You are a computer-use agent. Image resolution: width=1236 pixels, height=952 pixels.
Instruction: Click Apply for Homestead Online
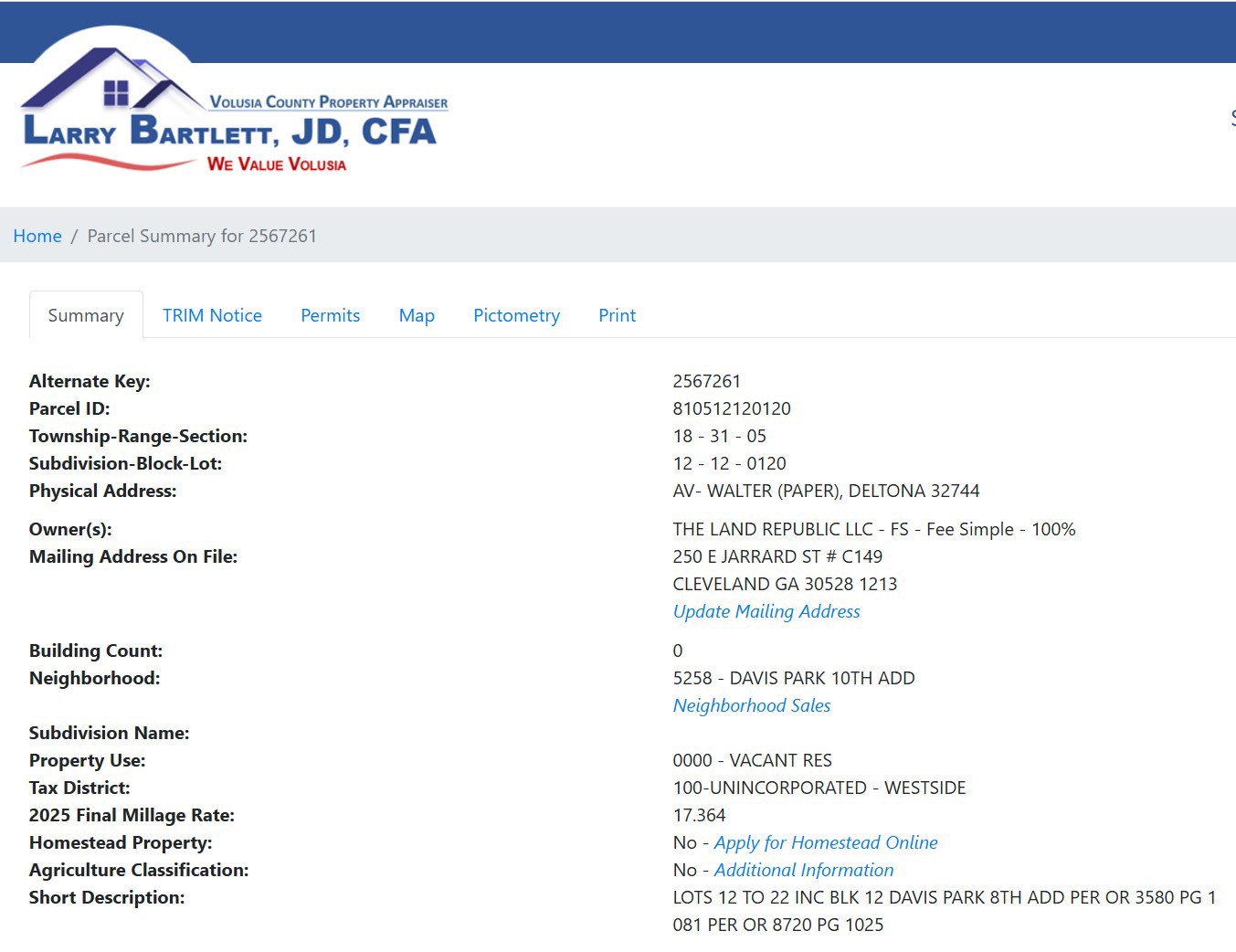pos(826,842)
